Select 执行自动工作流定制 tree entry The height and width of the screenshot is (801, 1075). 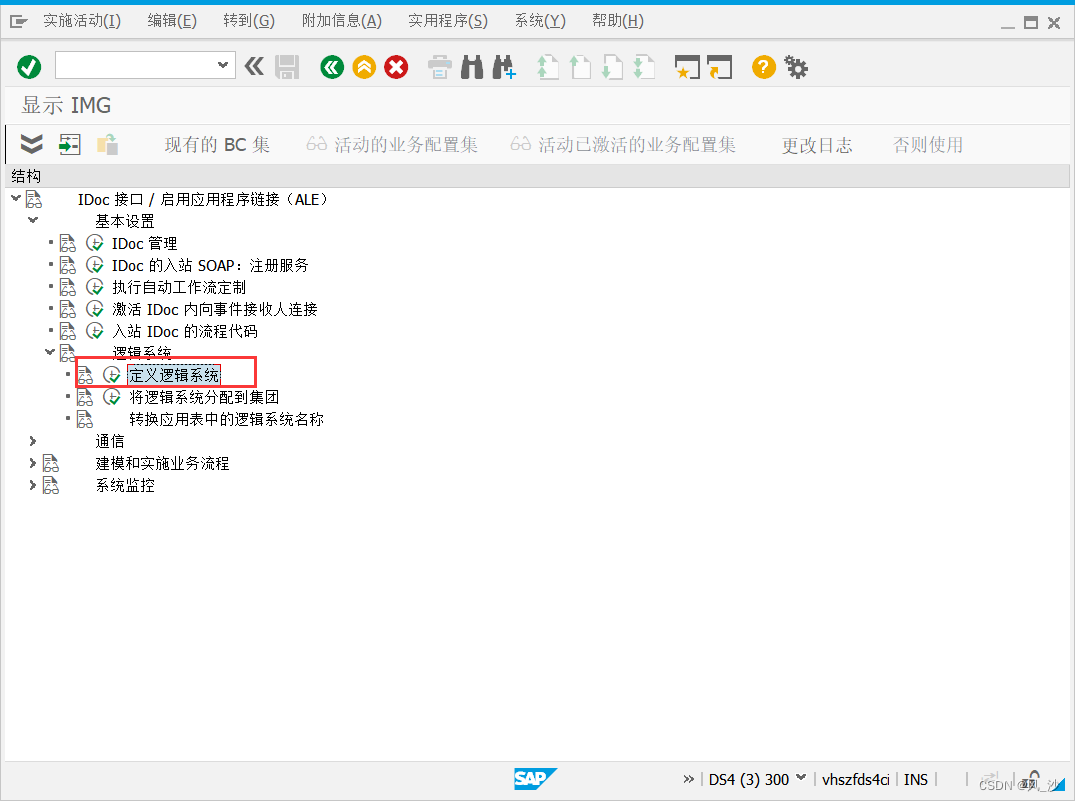click(x=179, y=287)
